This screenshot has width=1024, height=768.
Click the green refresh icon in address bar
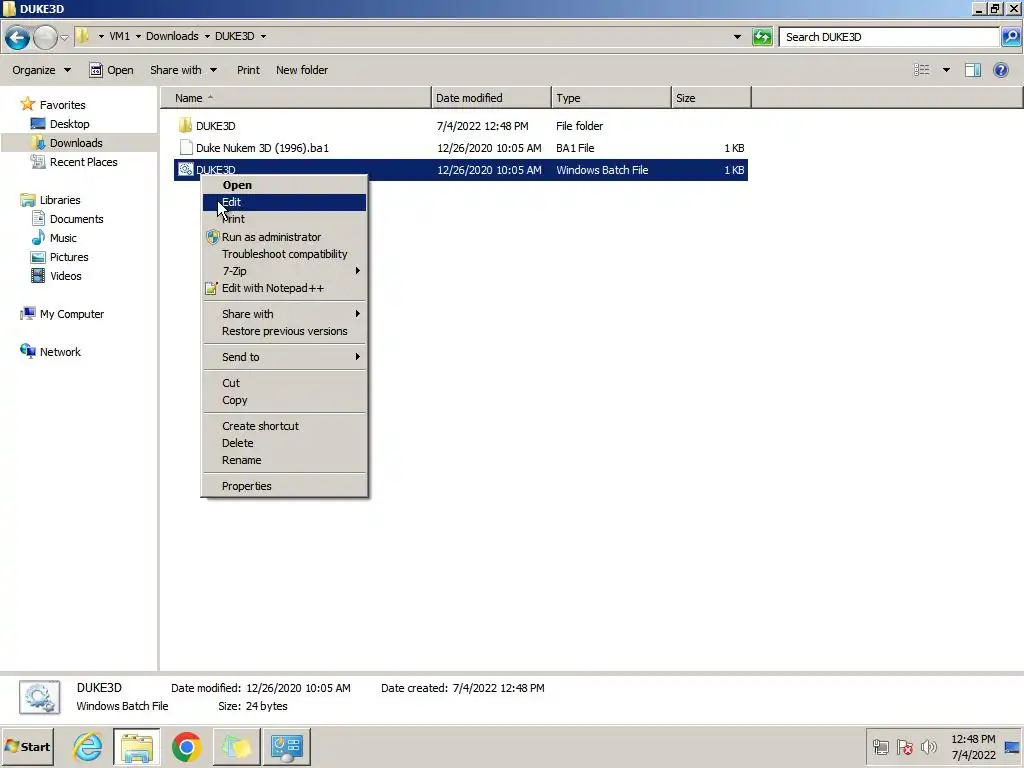pyautogui.click(x=762, y=37)
